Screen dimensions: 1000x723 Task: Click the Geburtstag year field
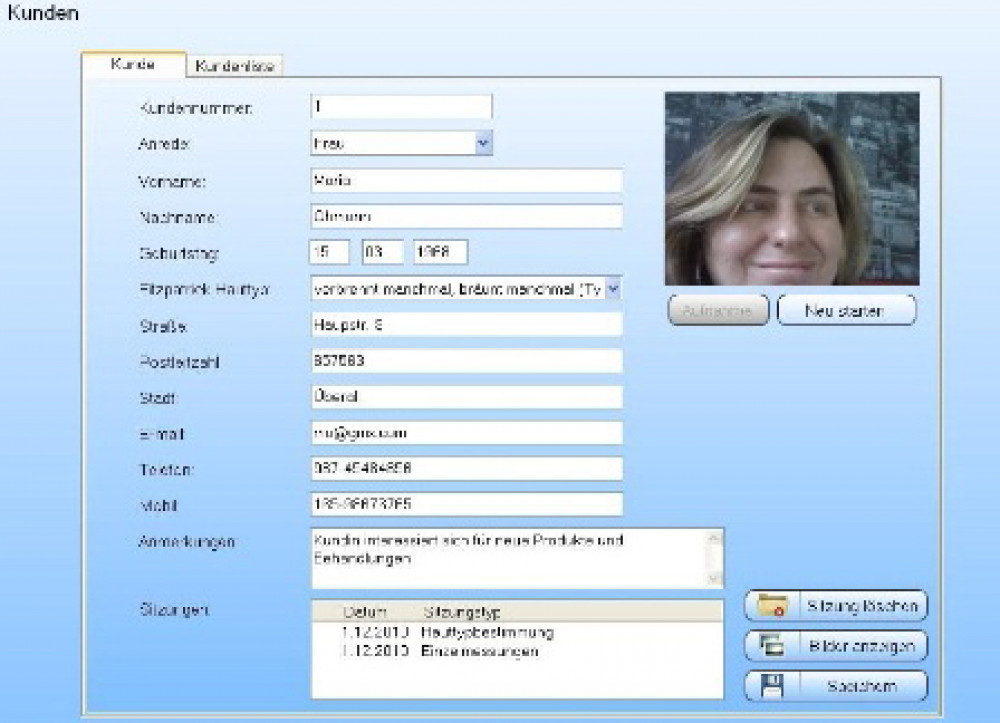(440, 252)
